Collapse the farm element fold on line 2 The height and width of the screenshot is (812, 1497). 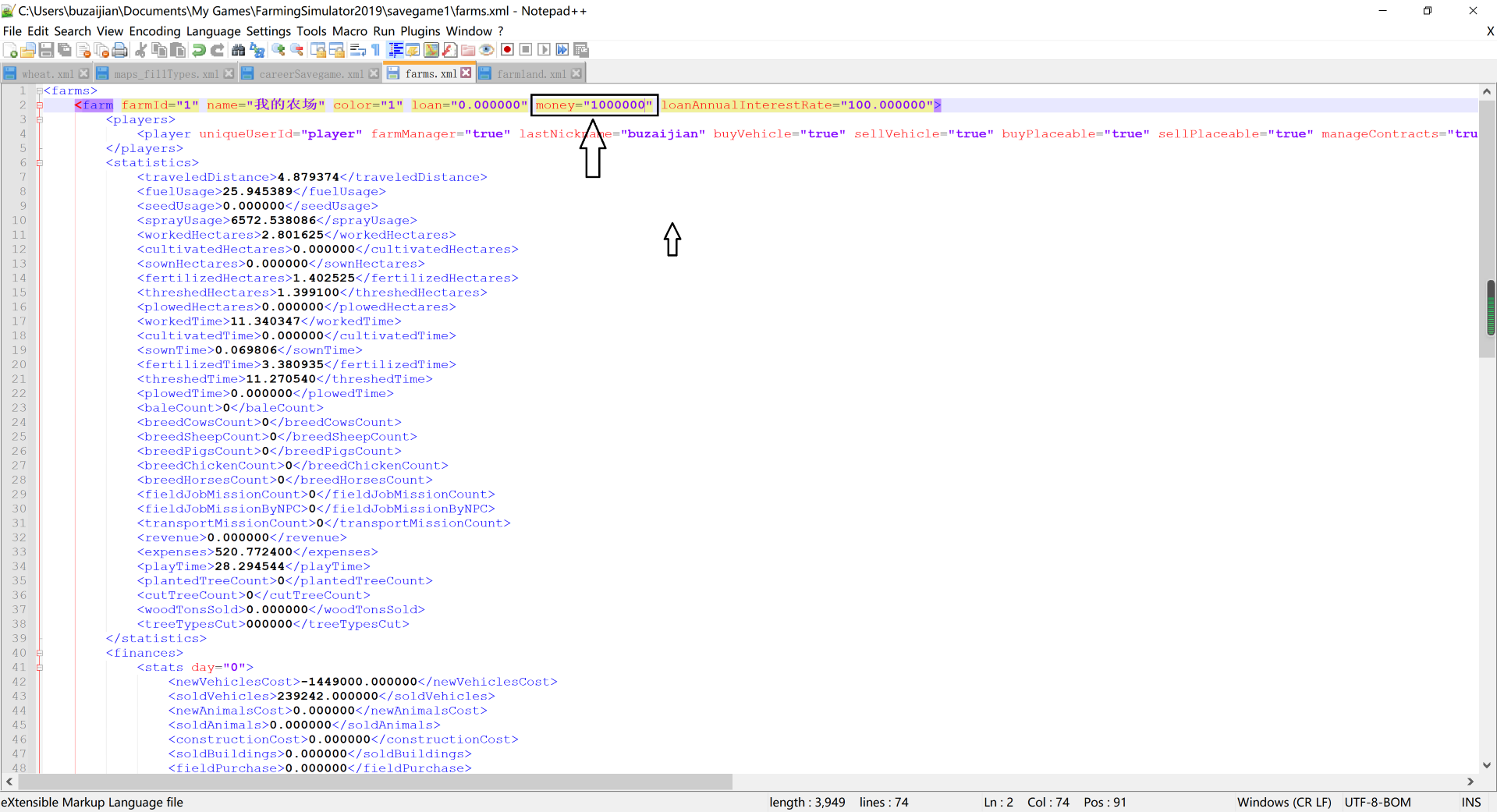[39, 105]
